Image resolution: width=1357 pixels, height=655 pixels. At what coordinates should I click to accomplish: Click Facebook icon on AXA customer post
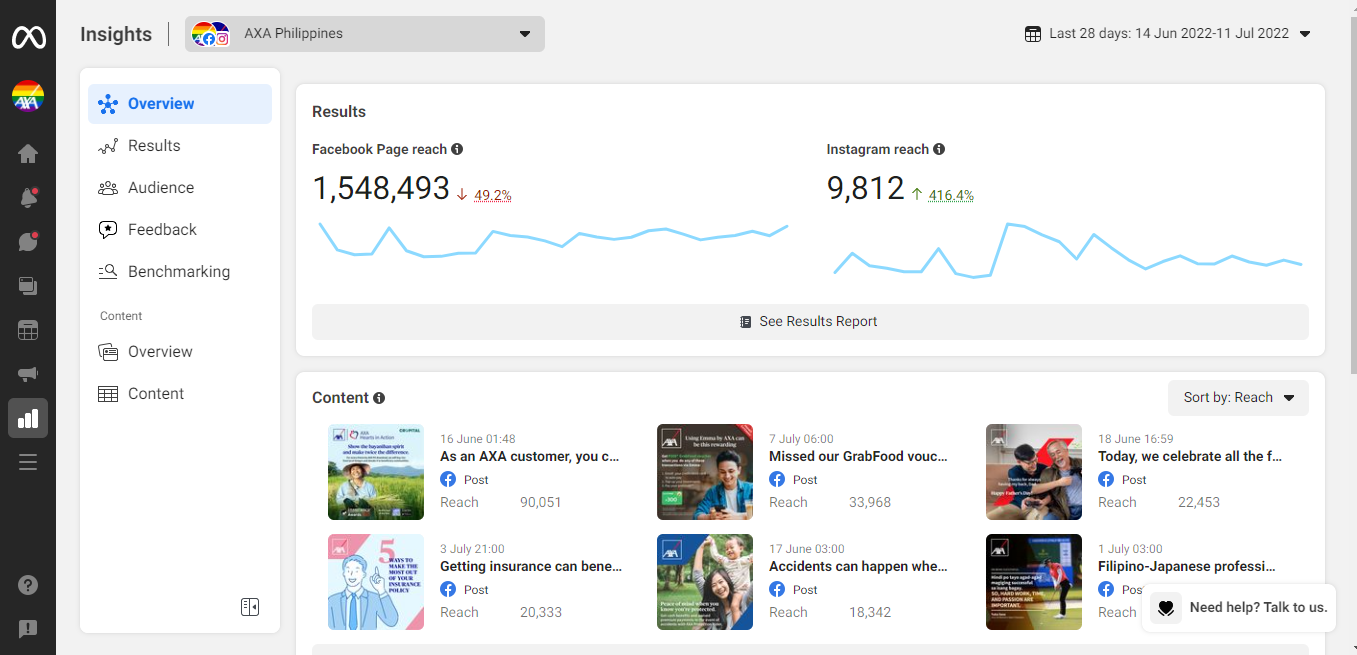coord(448,480)
